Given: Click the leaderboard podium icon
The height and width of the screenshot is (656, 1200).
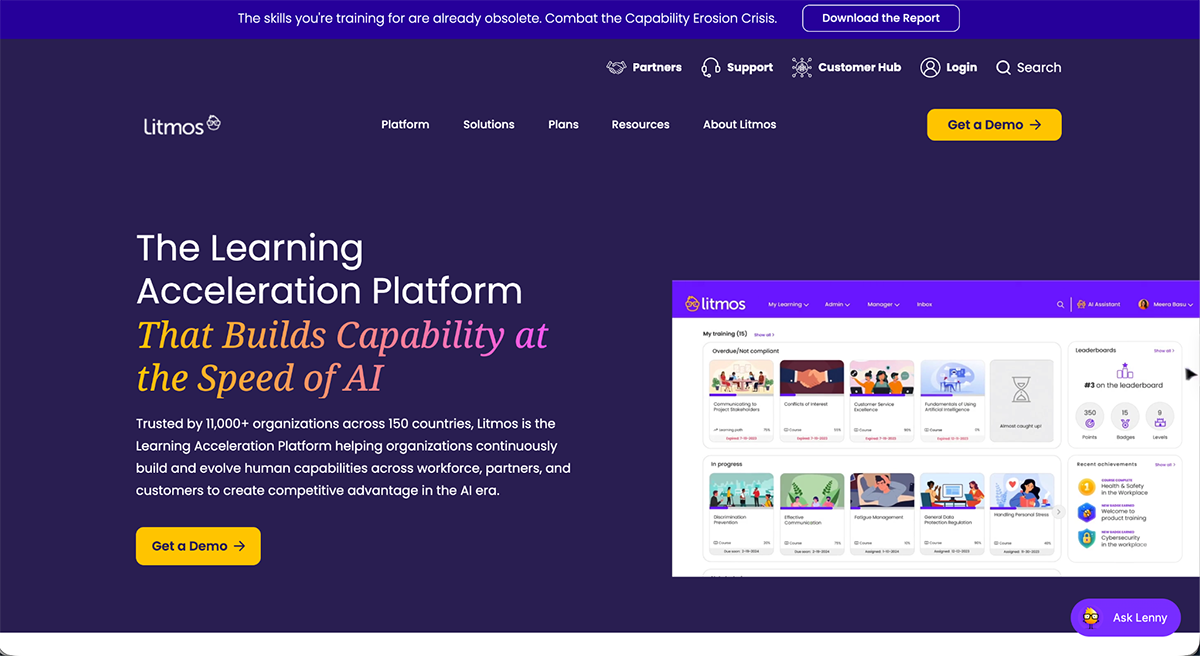Looking at the screenshot, I should tap(1124, 371).
